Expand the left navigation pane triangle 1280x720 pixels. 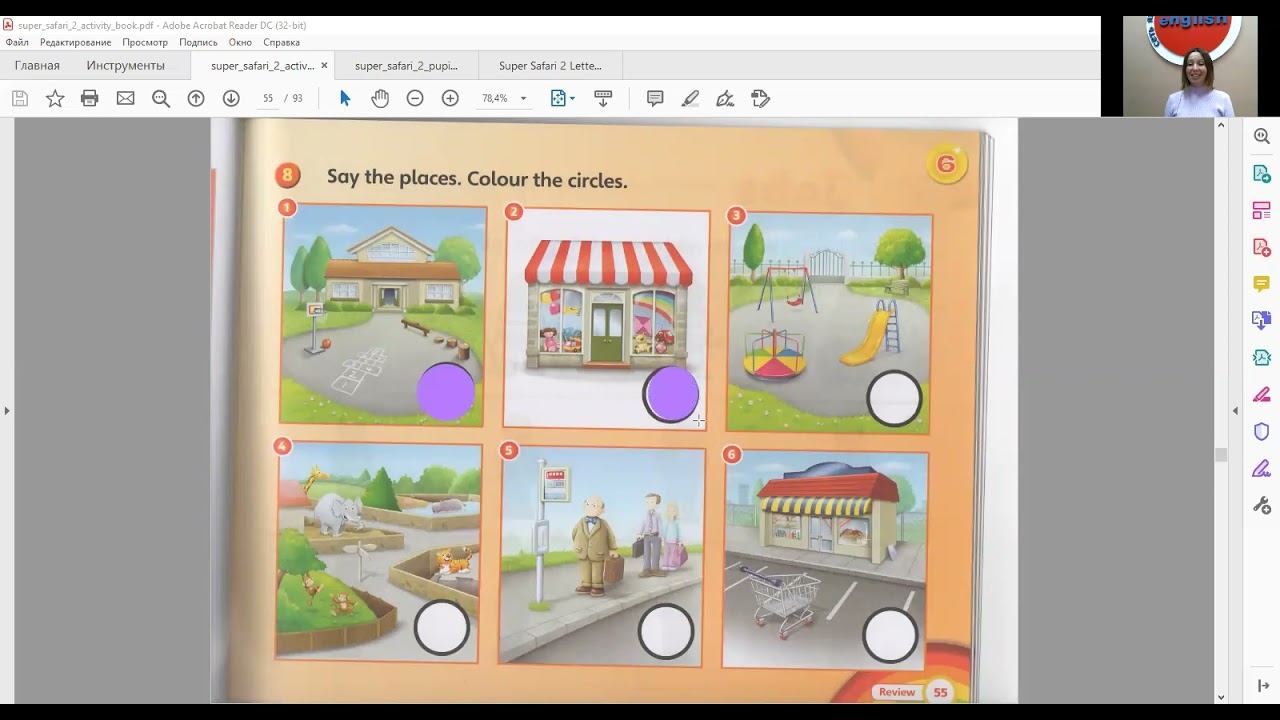coord(7,411)
